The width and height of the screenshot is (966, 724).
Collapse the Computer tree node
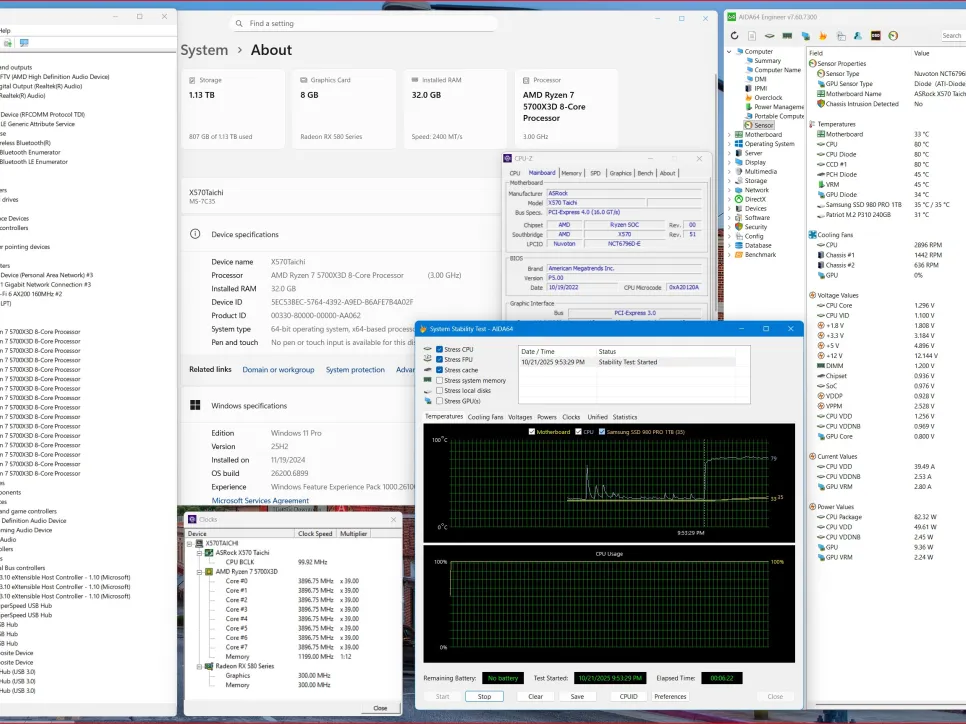[x=730, y=51]
